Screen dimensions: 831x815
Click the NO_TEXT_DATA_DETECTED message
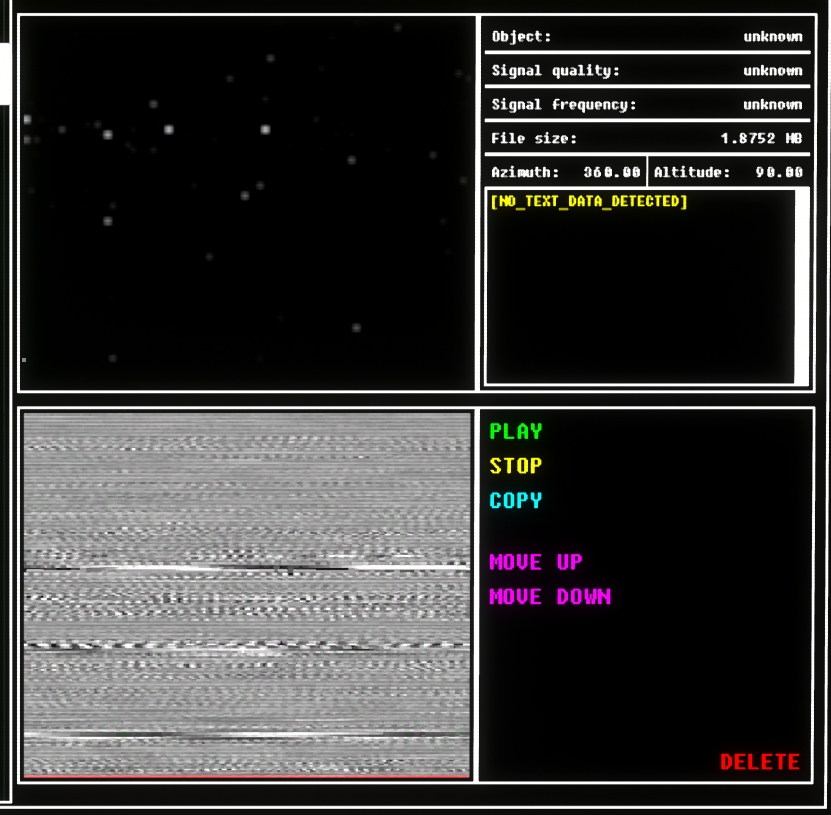[589, 202]
